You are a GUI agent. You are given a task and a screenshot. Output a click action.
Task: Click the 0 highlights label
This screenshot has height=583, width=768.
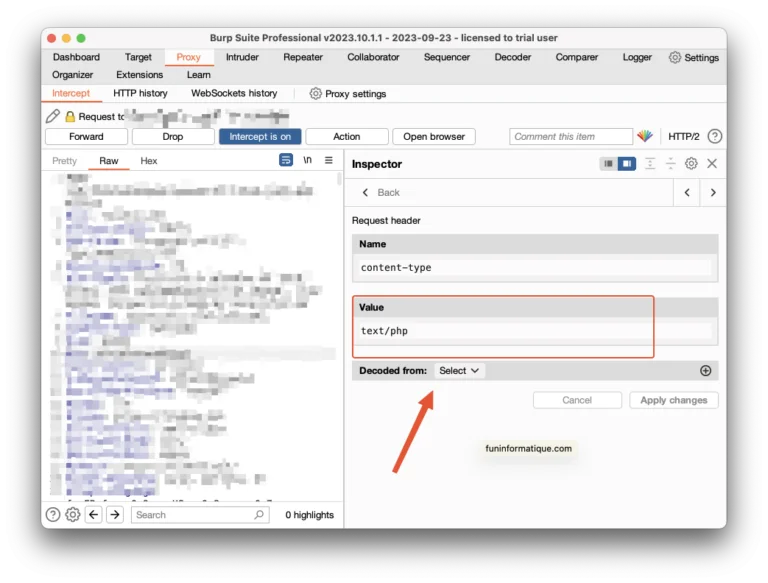tap(310, 515)
